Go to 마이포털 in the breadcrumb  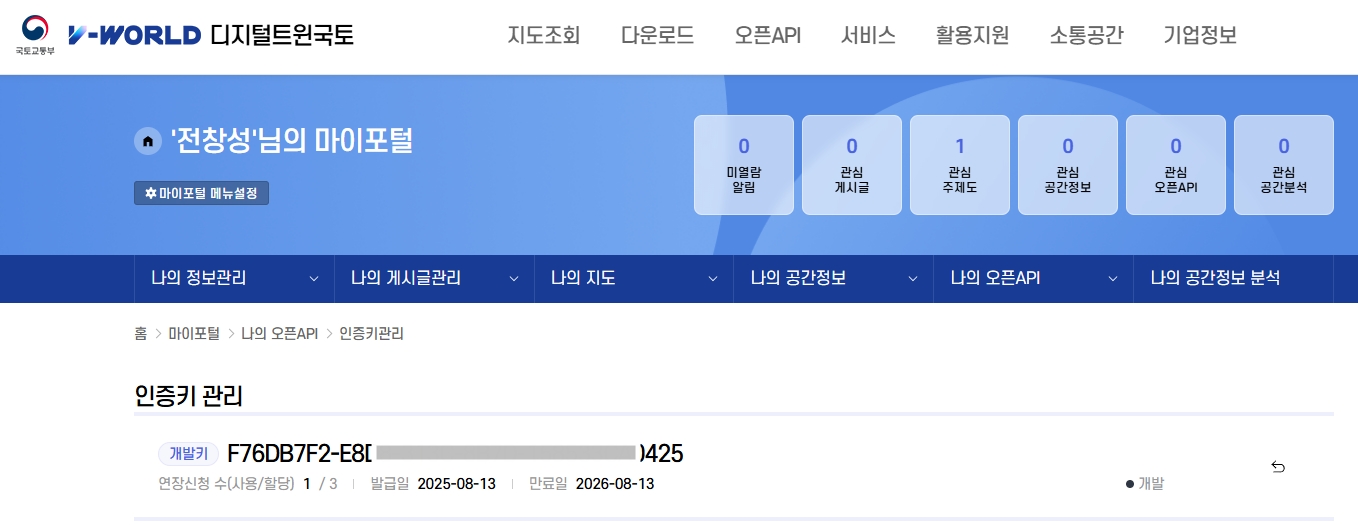194,334
